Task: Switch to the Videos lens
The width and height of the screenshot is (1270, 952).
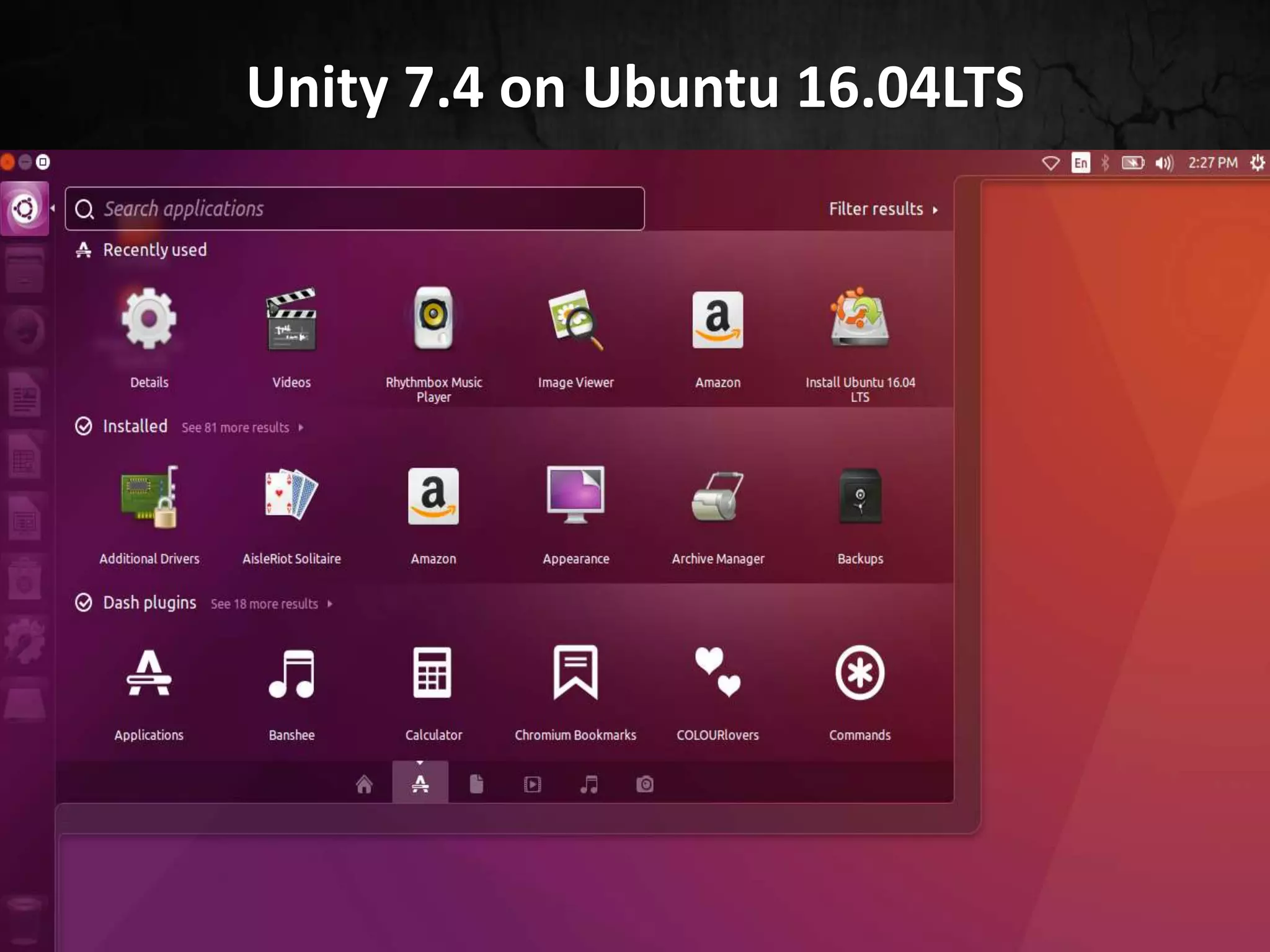Action: [532, 784]
